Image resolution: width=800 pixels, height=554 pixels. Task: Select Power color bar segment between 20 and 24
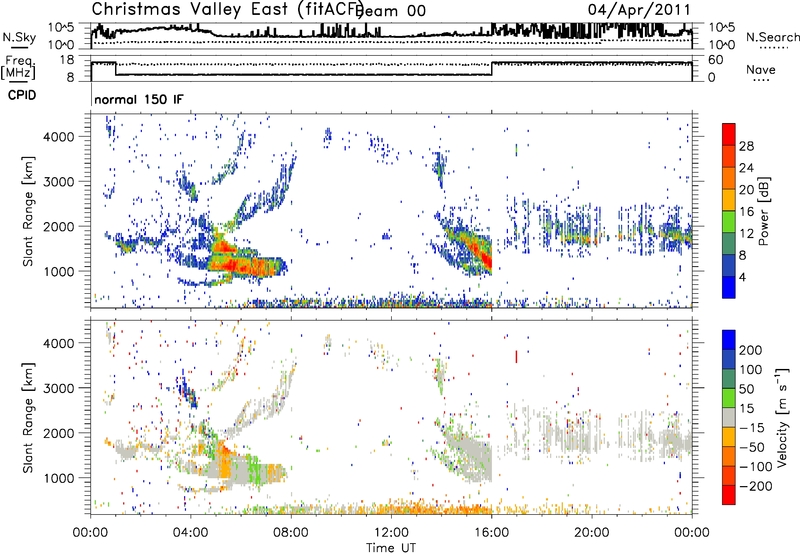pos(729,178)
